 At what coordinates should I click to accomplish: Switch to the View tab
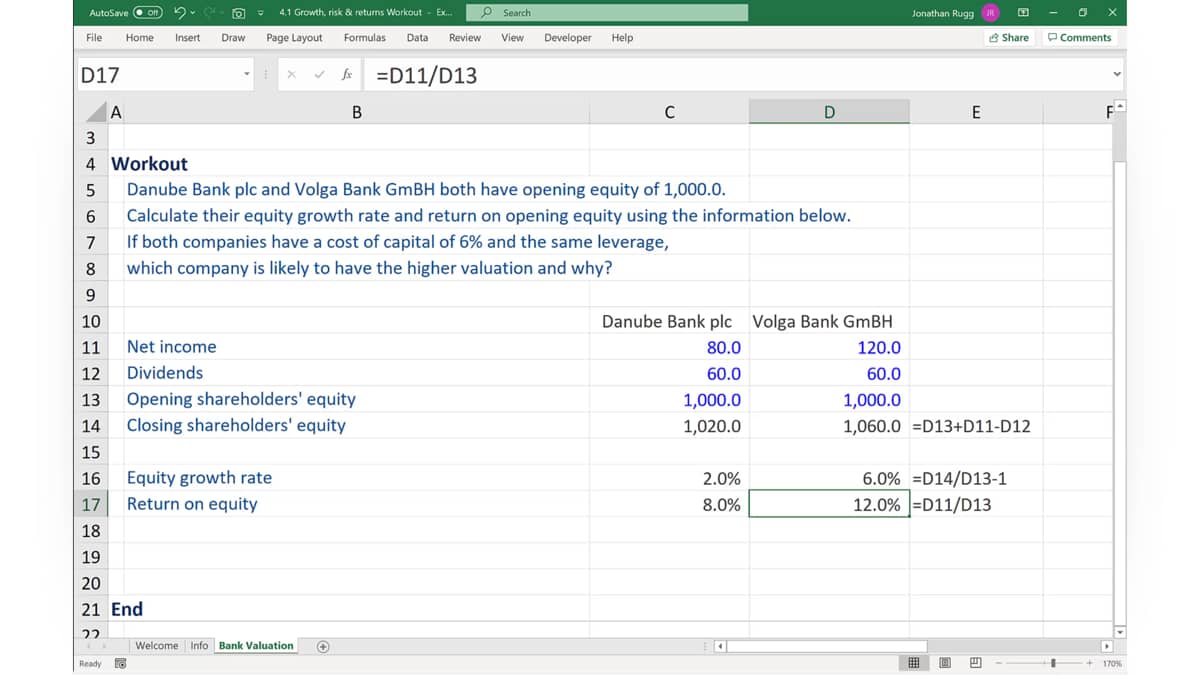tap(512, 38)
